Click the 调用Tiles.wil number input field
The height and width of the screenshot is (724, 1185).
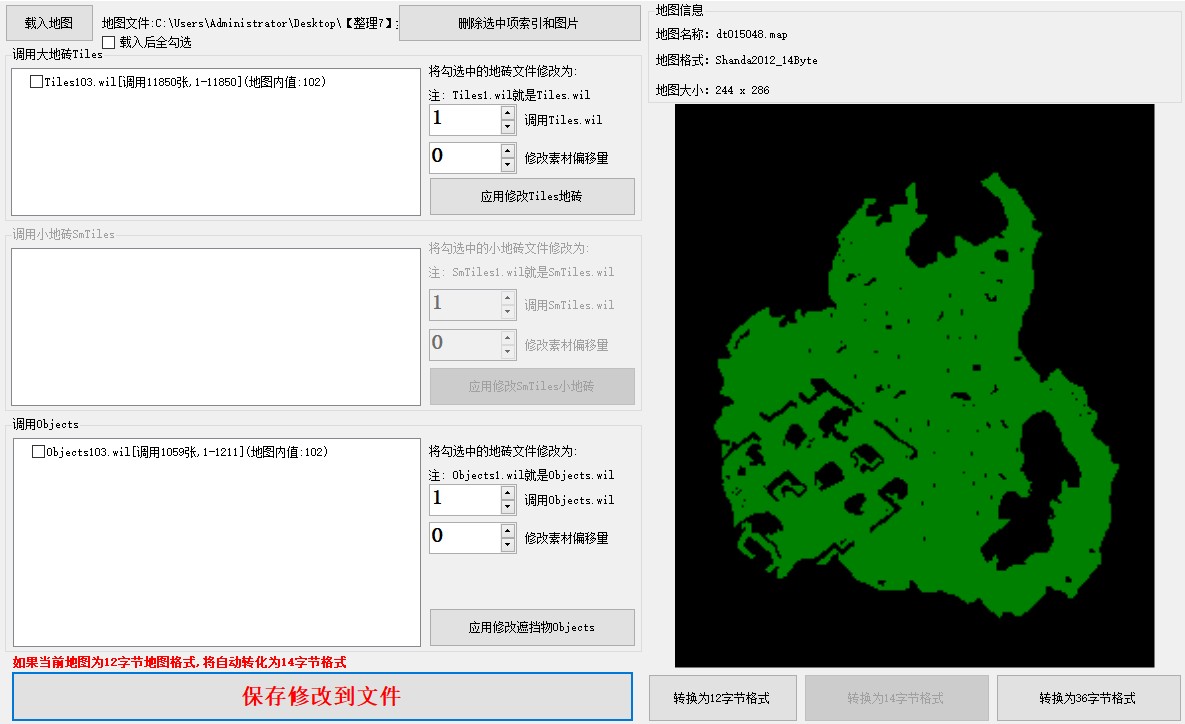464,120
